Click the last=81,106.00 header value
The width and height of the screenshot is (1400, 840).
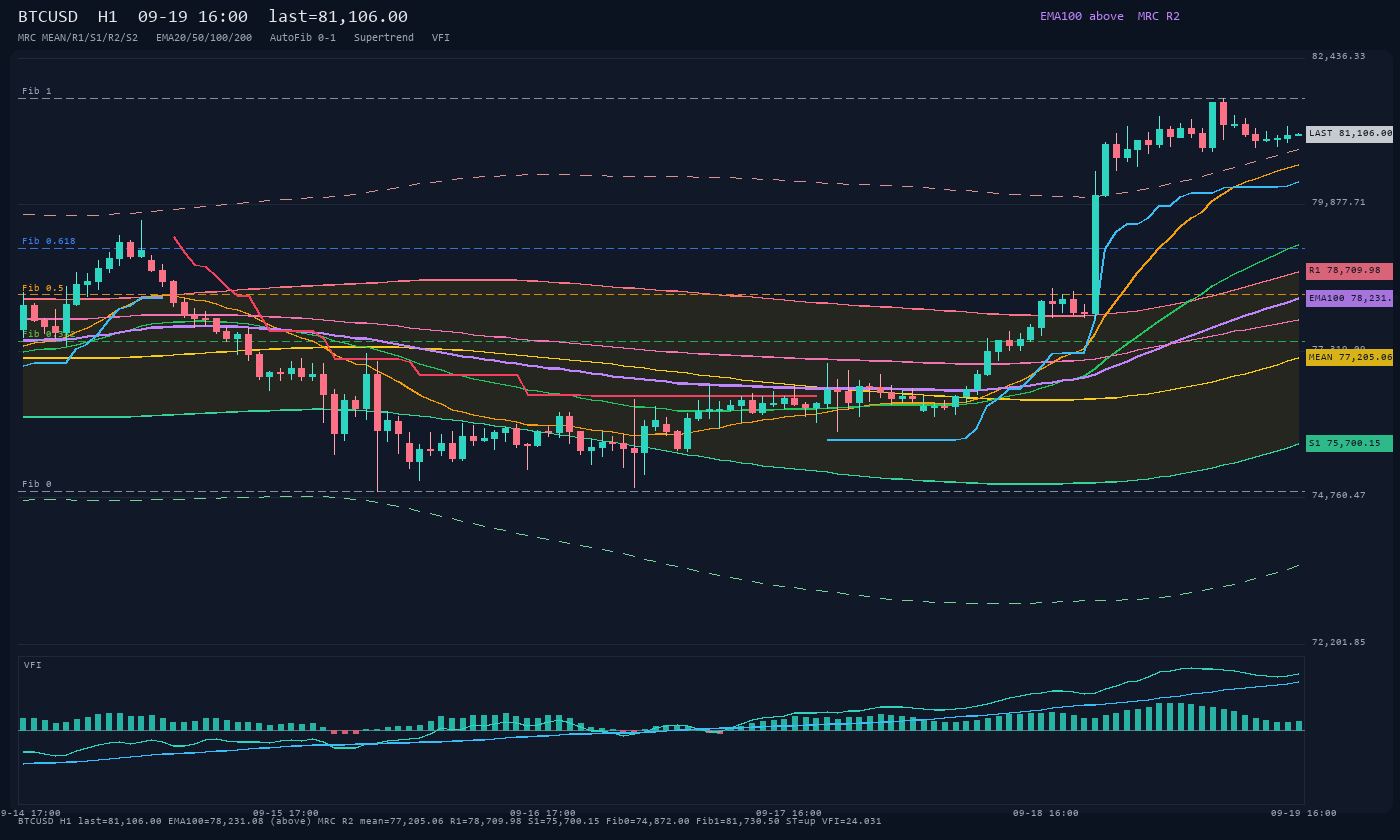point(338,17)
